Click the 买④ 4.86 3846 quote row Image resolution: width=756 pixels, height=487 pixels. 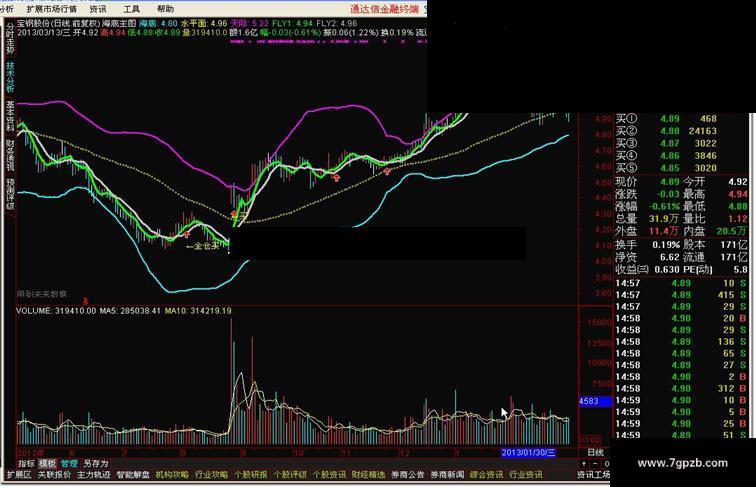coord(666,156)
